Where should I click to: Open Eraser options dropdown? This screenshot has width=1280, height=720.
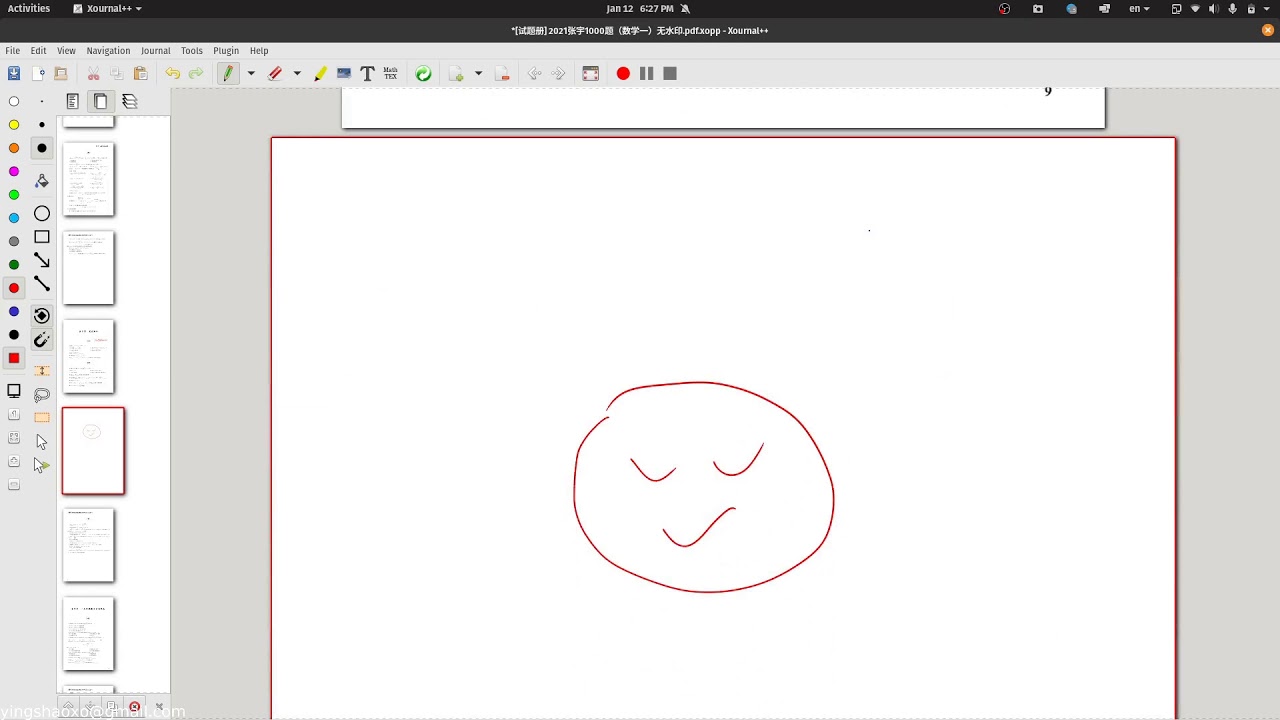click(x=297, y=73)
